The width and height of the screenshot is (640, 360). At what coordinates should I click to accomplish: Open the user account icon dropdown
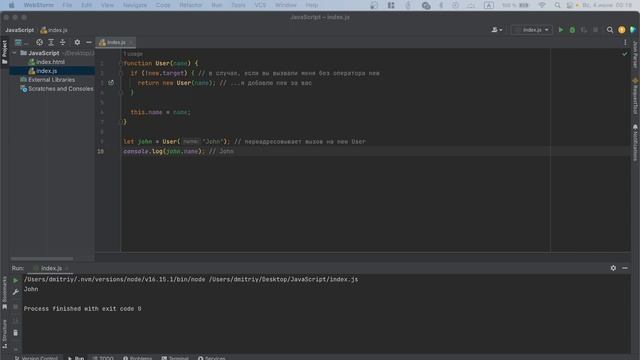click(497, 30)
